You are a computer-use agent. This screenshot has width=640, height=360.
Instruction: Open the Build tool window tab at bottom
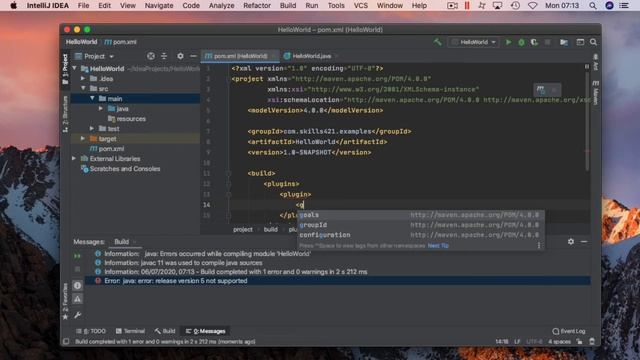pos(165,331)
